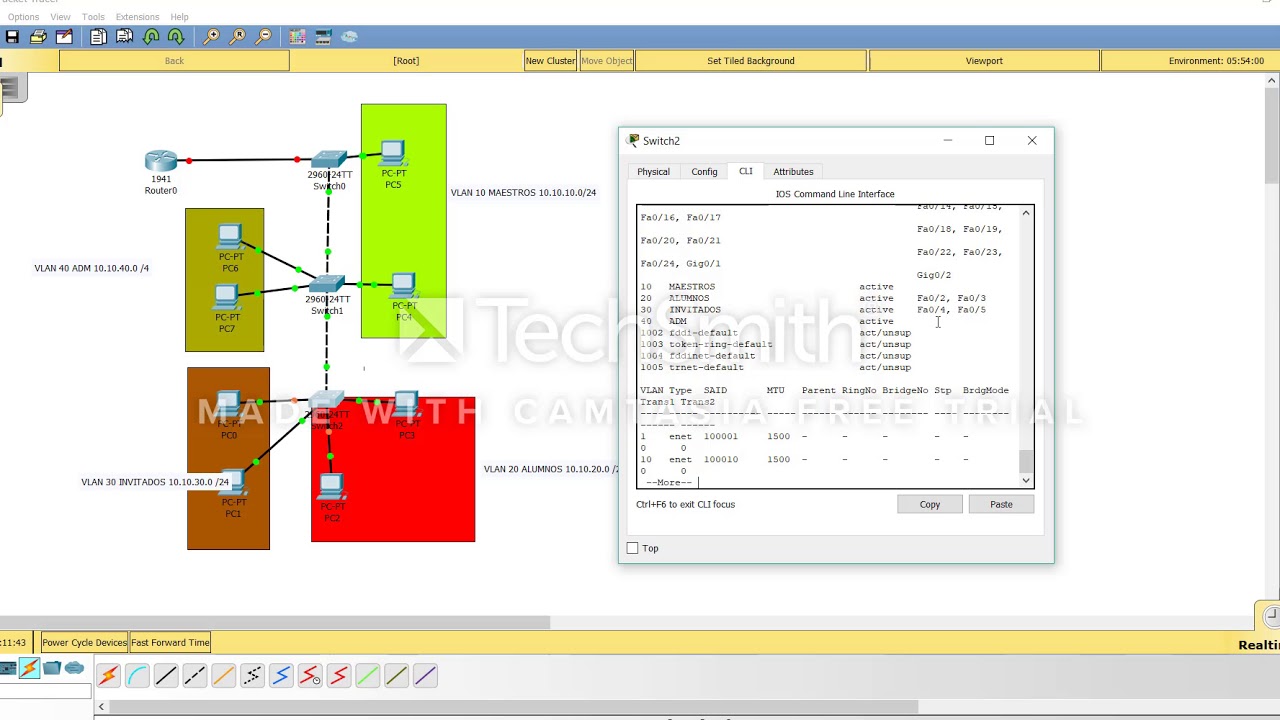Click the Print toolbar icon

coord(38,37)
